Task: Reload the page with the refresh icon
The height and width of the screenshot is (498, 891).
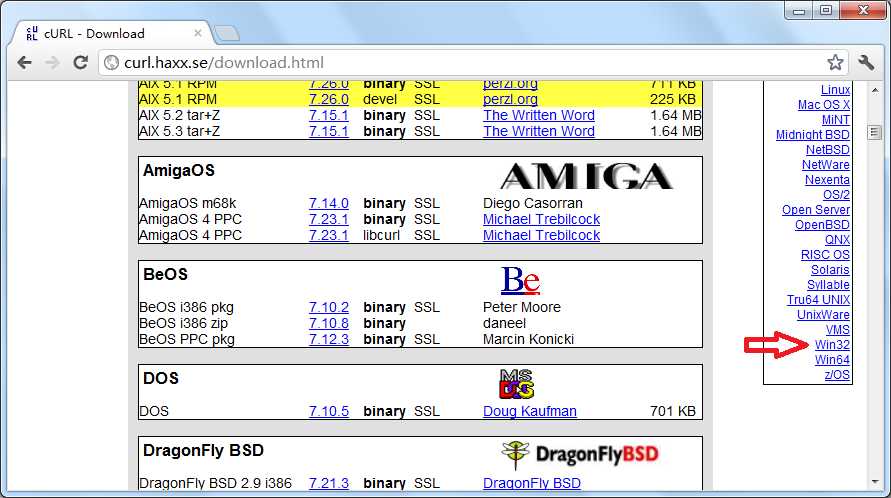Action: pyautogui.click(x=81, y=63)
